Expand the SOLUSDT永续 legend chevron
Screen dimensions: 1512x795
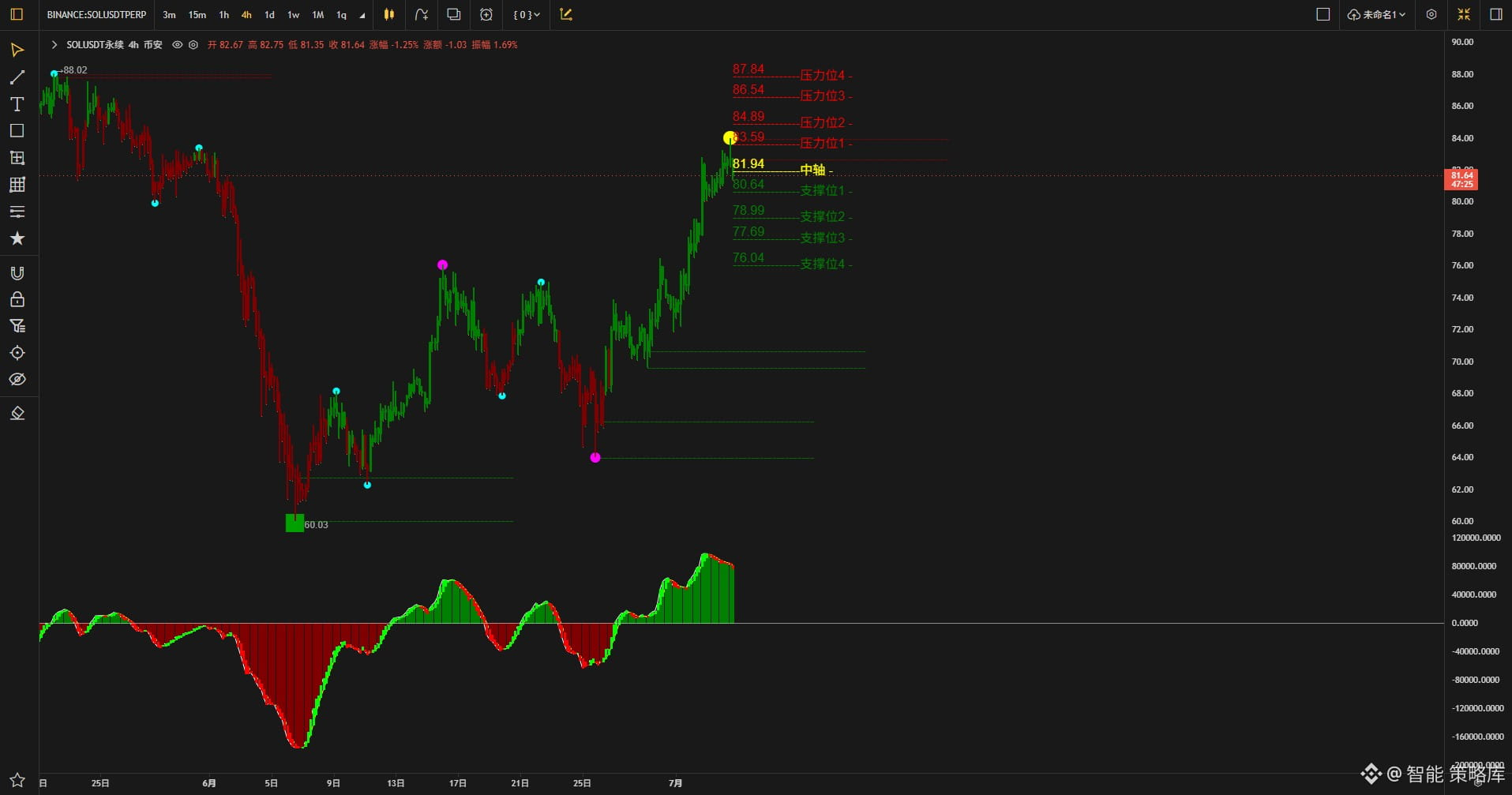54,45
